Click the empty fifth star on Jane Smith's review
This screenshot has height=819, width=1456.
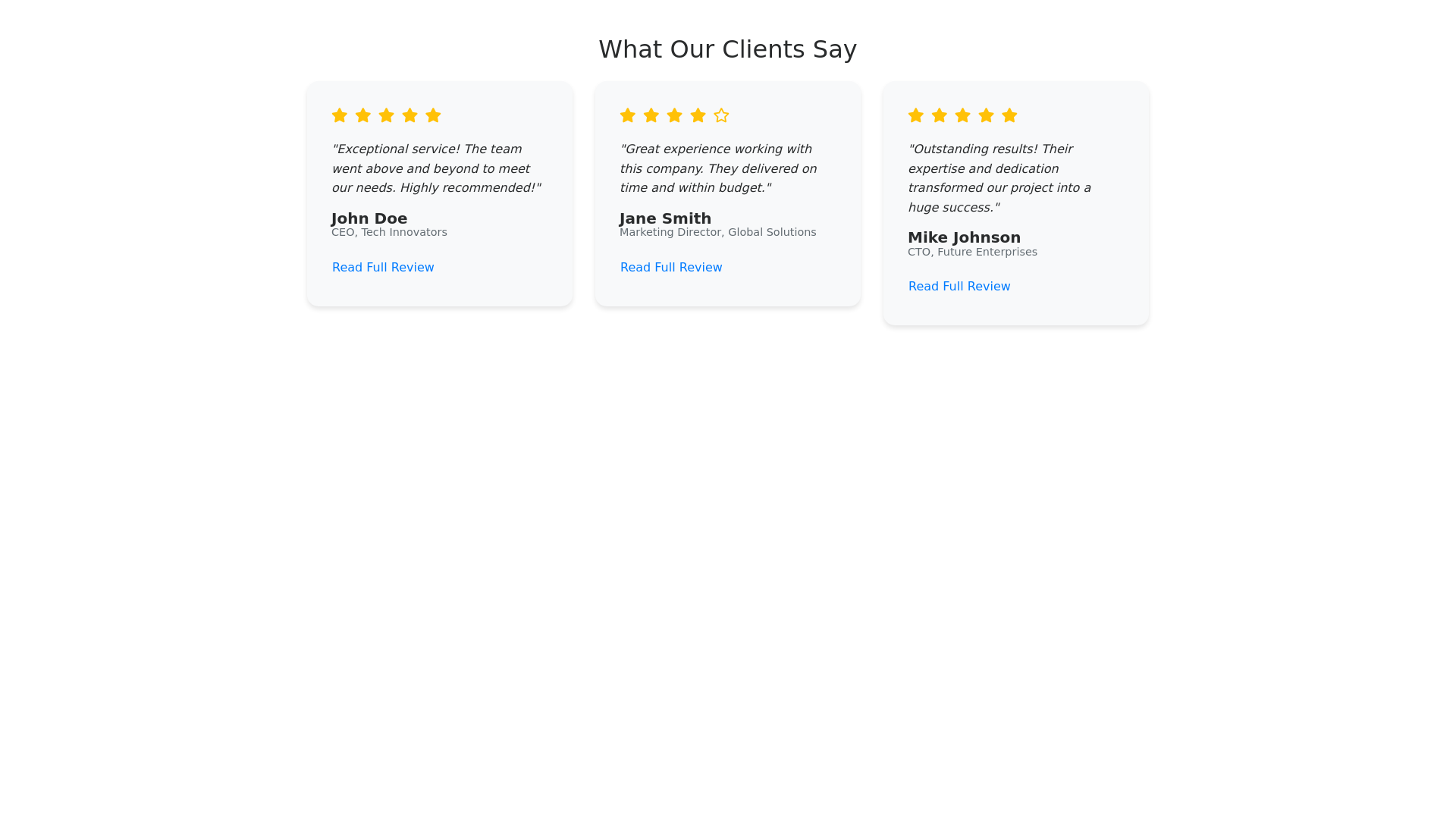(x=721, y=115)
